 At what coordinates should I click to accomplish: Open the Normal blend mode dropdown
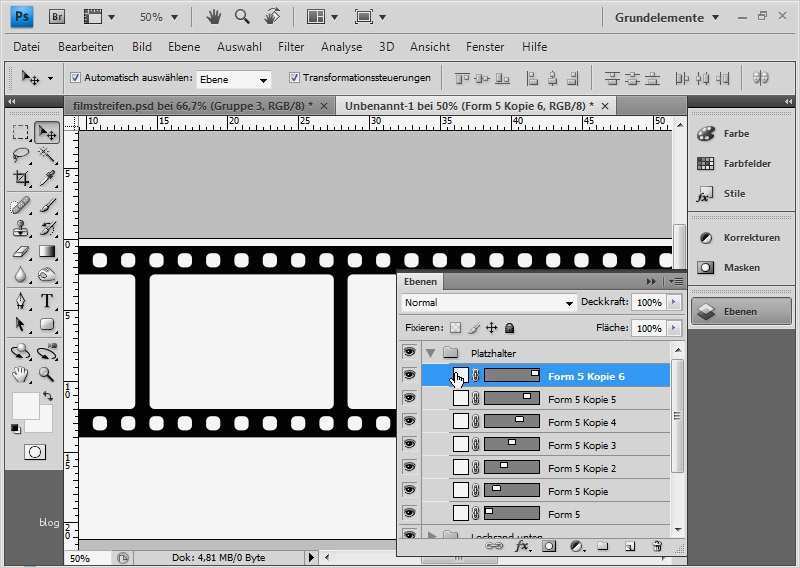click(x=489, y=303)
